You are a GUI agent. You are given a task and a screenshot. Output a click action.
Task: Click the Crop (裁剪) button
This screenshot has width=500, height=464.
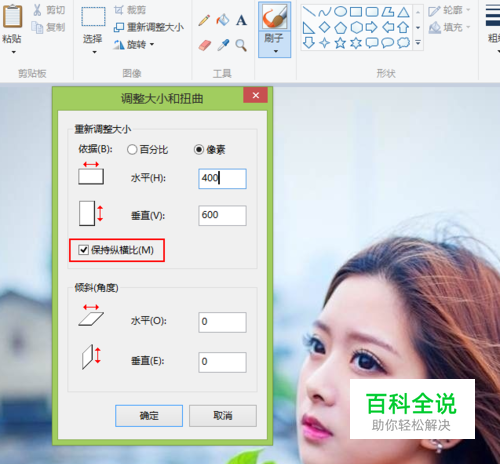coord(130,10)
